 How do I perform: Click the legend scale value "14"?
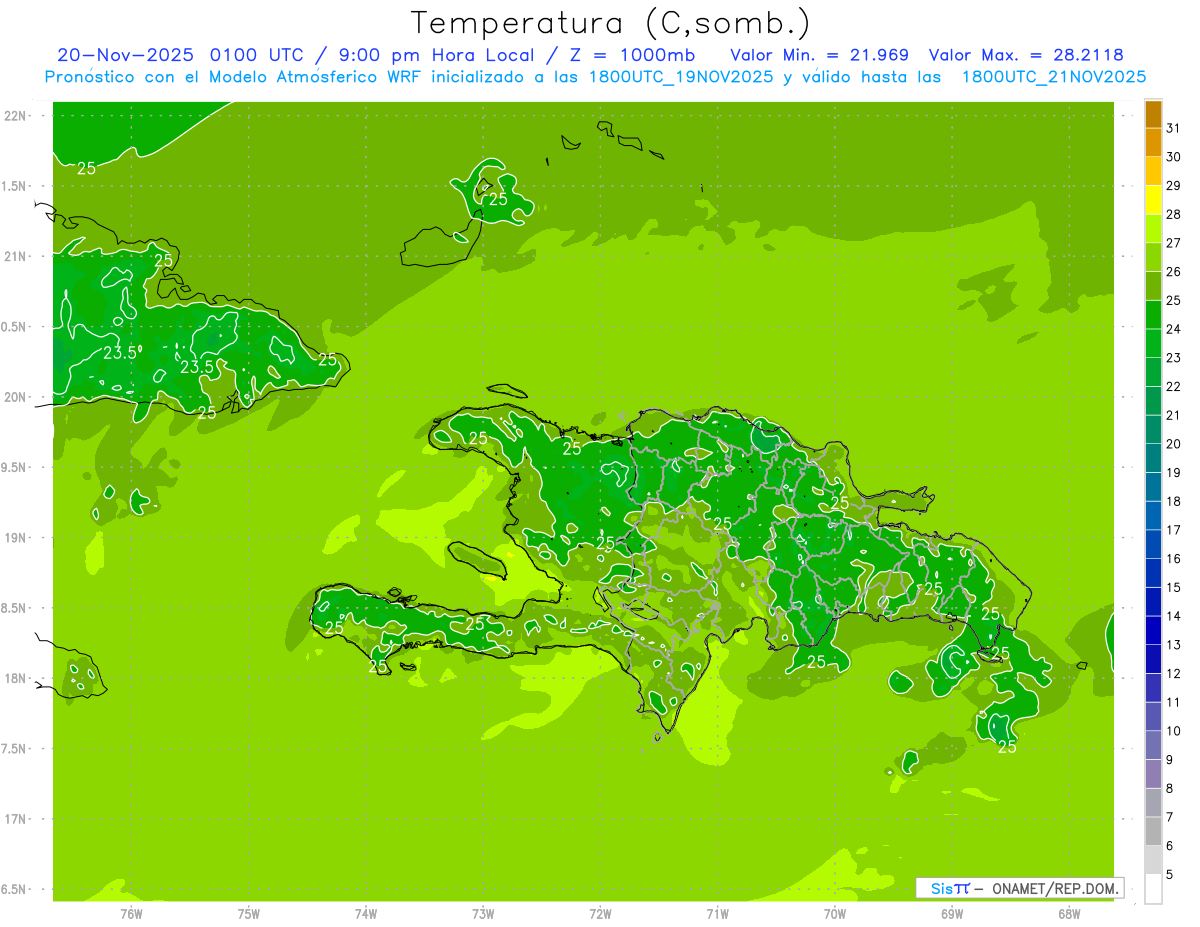point(1174,616)
